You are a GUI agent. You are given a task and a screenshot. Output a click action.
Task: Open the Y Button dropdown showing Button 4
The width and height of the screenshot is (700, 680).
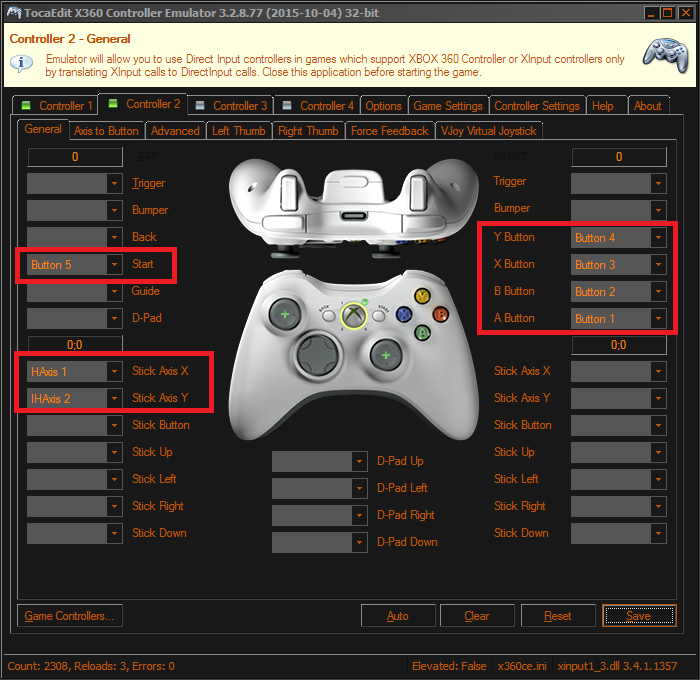[x=619, y=238]
